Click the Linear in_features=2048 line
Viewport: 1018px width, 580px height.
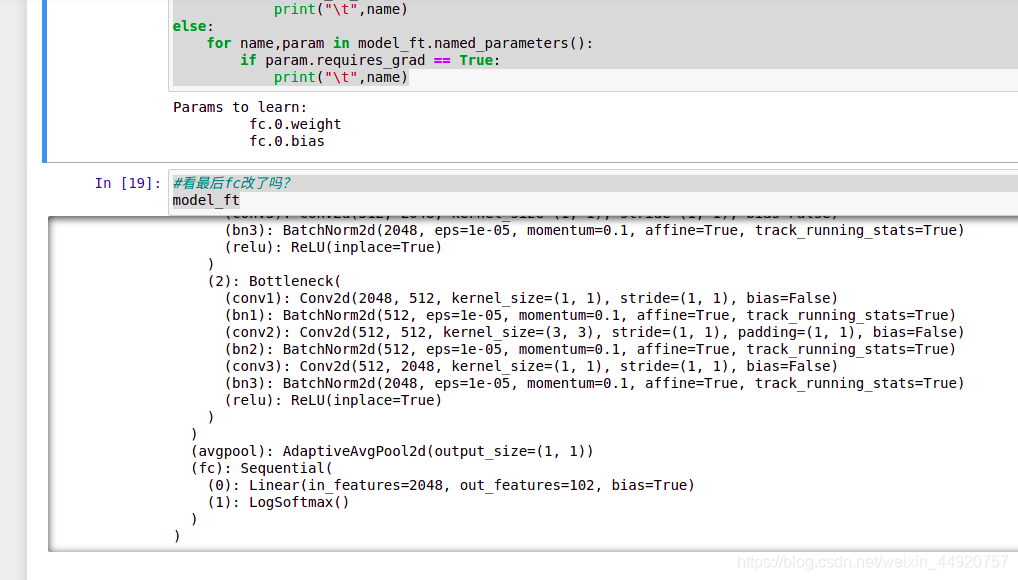451,485
